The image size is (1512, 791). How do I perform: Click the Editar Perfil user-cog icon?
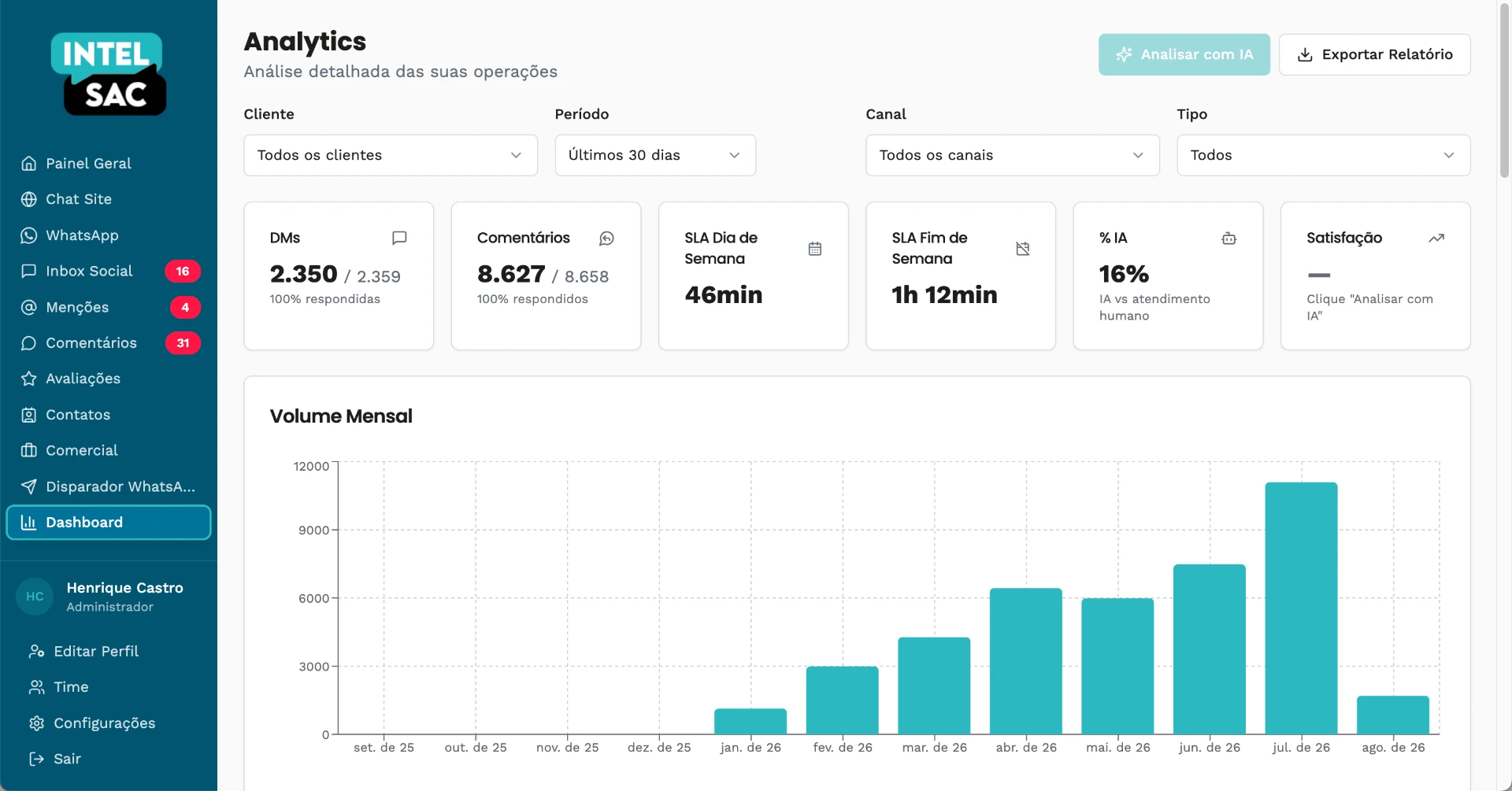click(x=37, y=651)
